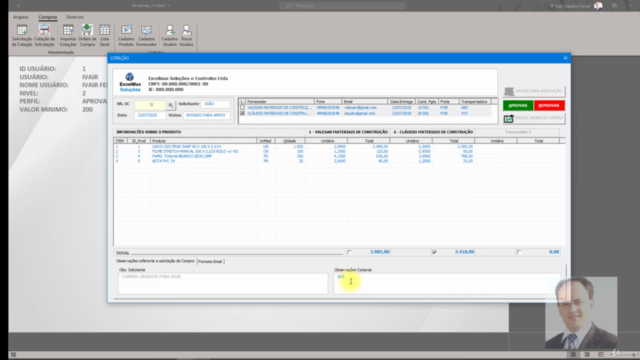Click the magnifier search icon beside NR. OC
The image size is (640, 360).
[x=171, y=105]
